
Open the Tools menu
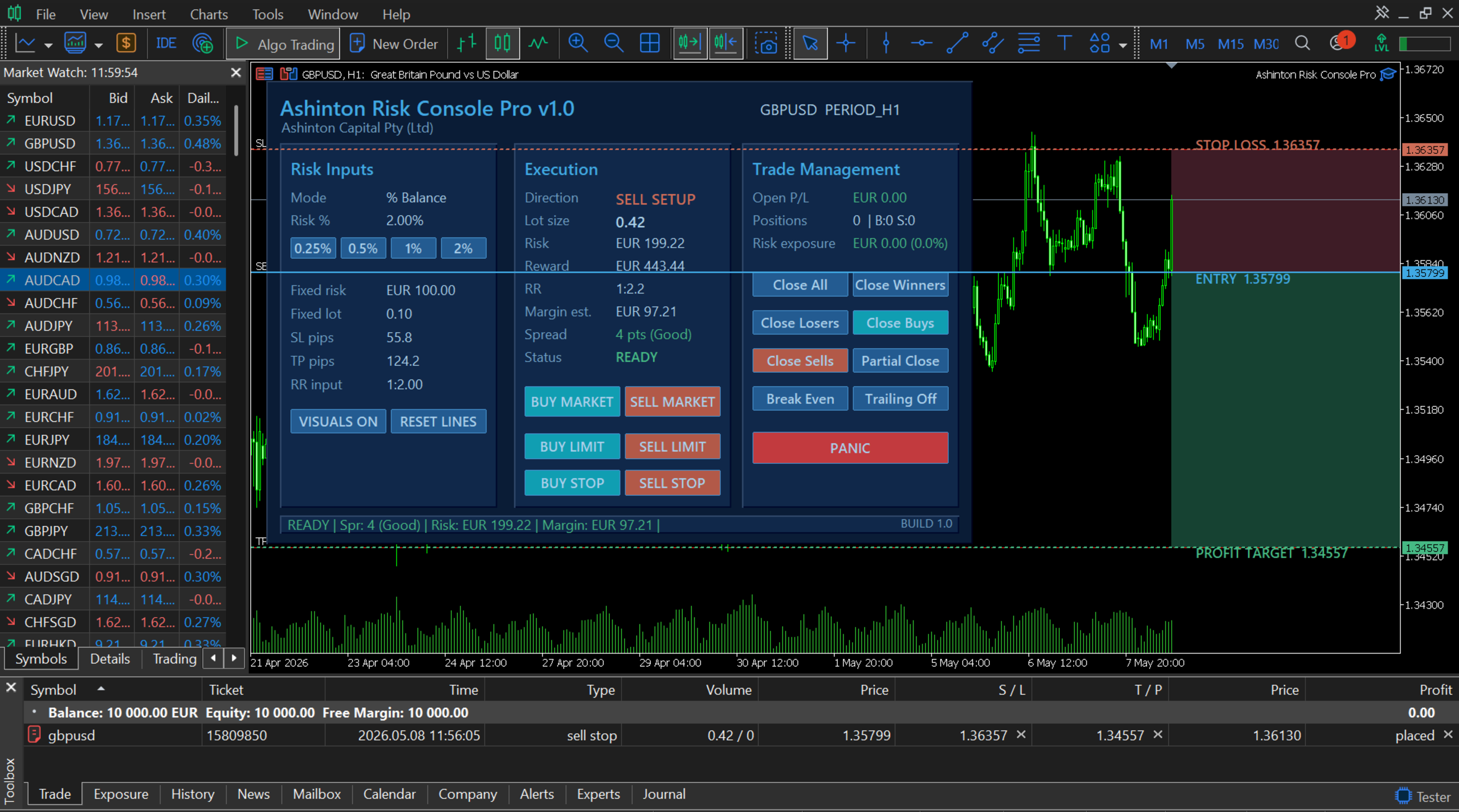point(267,14)
